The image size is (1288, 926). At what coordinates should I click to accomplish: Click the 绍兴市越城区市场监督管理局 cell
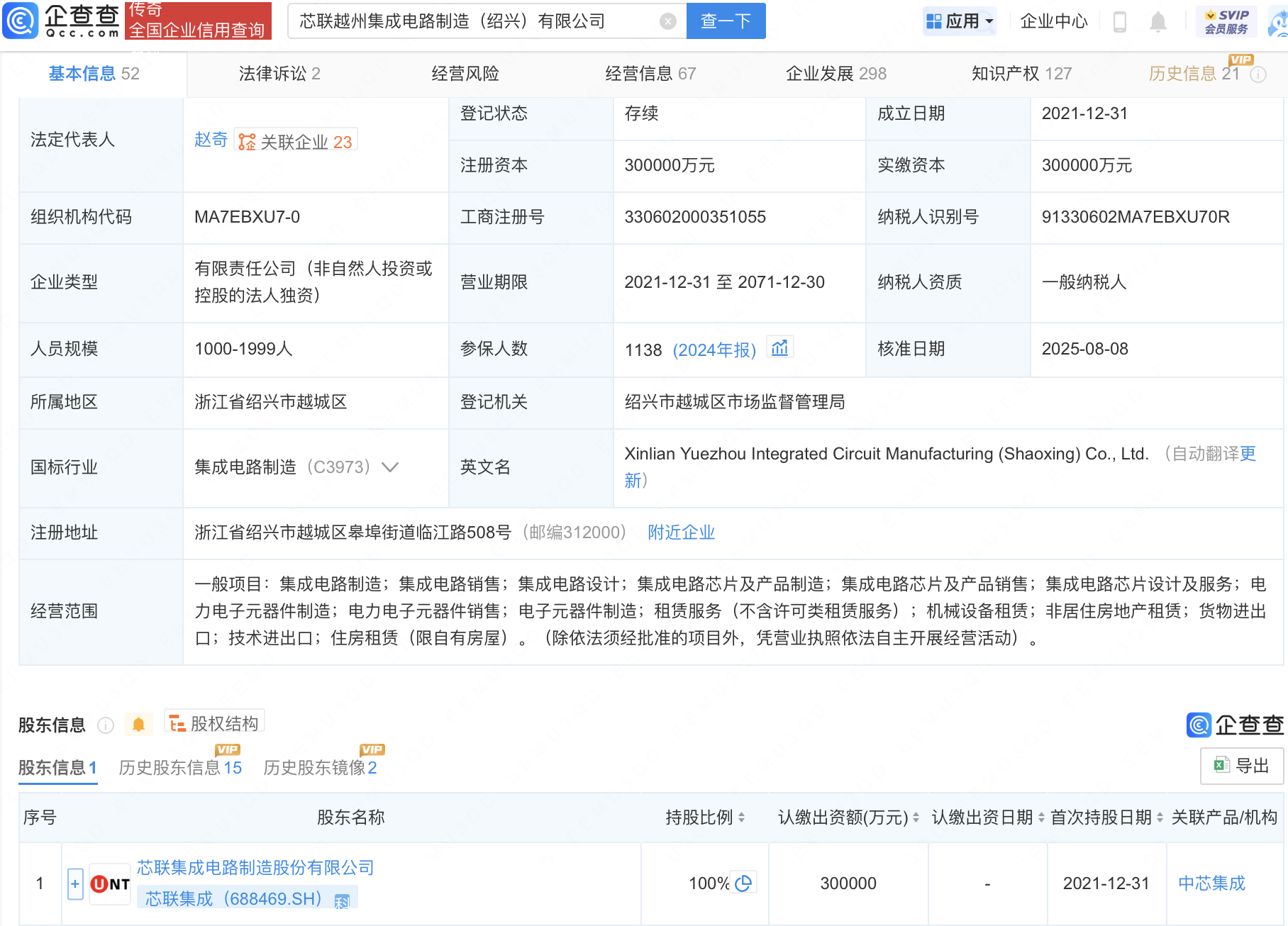pyautogui.click(x=735, y=402)
